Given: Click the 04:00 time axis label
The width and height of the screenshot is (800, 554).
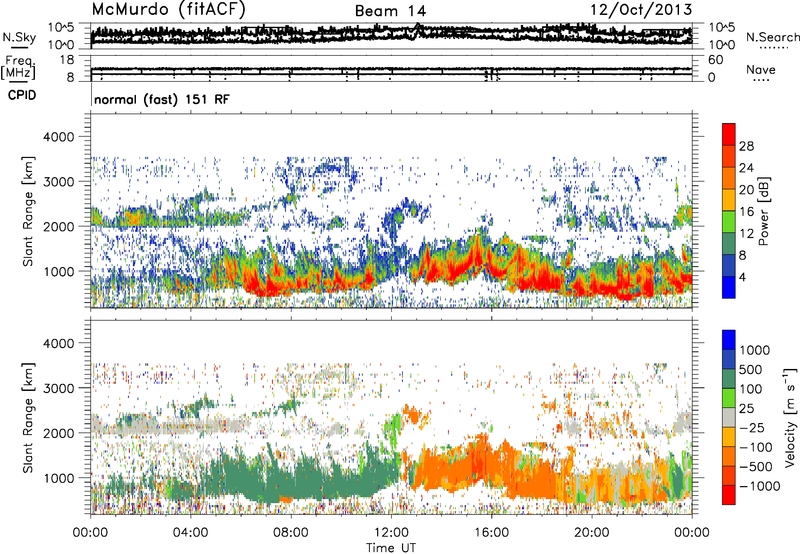Looking at the screenshot, I should tap(190, 533).
